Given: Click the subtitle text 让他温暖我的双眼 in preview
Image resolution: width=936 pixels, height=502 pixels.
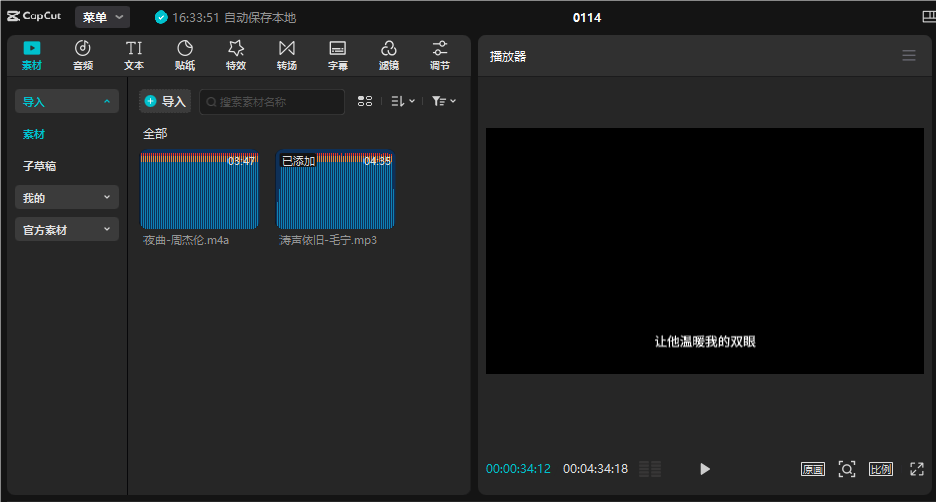Looking at the screenshot, I should click(705, 341).
